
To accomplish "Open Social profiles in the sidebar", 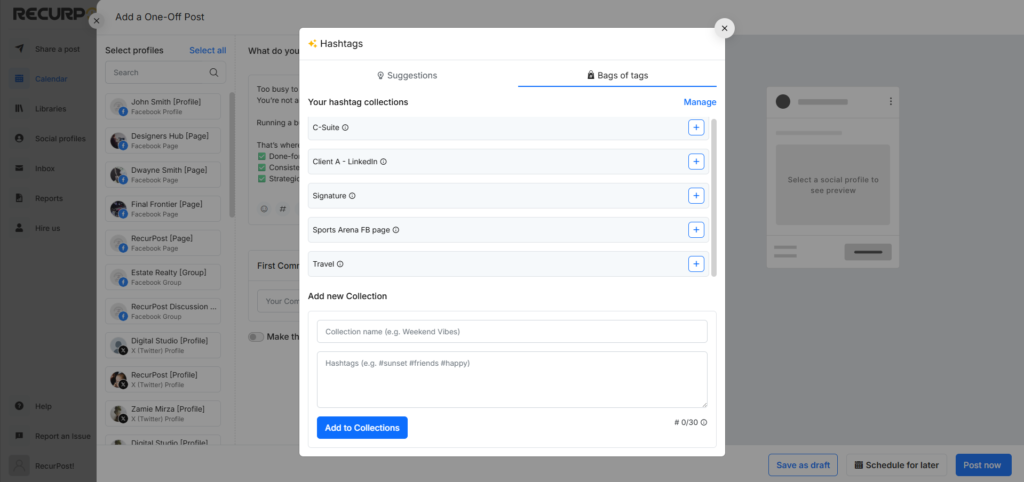I will [47, 138].
